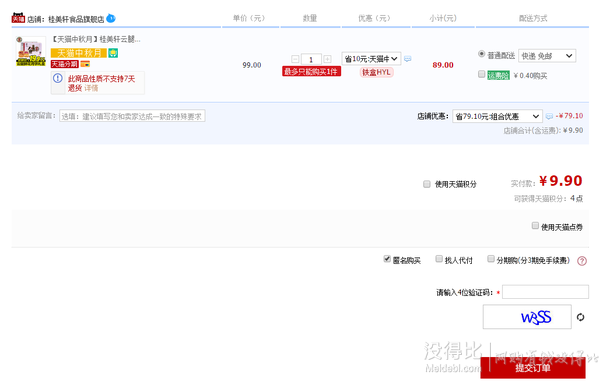Click the 可获得天猫积分: 4点 text

pyautogui.click(x=549, y=199)
